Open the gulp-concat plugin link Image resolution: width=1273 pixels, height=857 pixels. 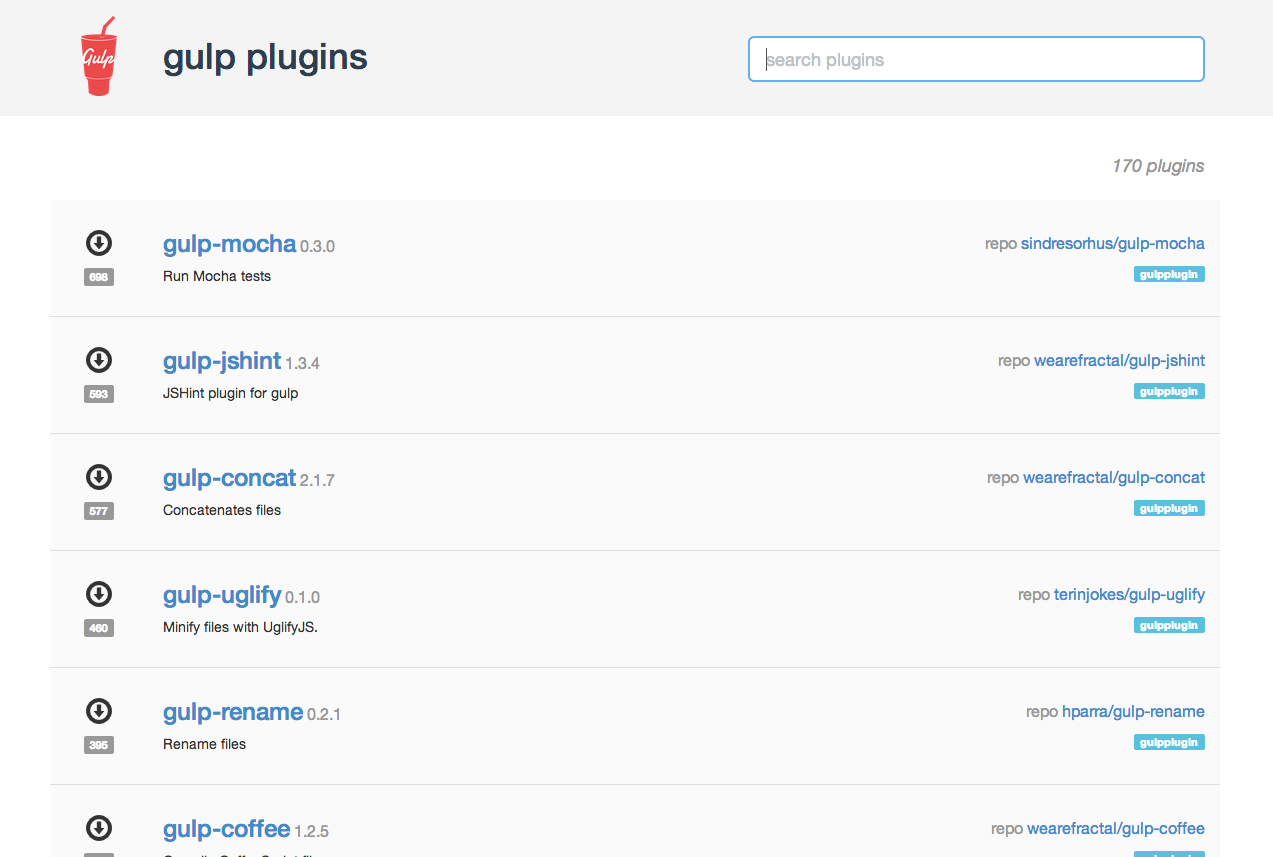(229, 478)
